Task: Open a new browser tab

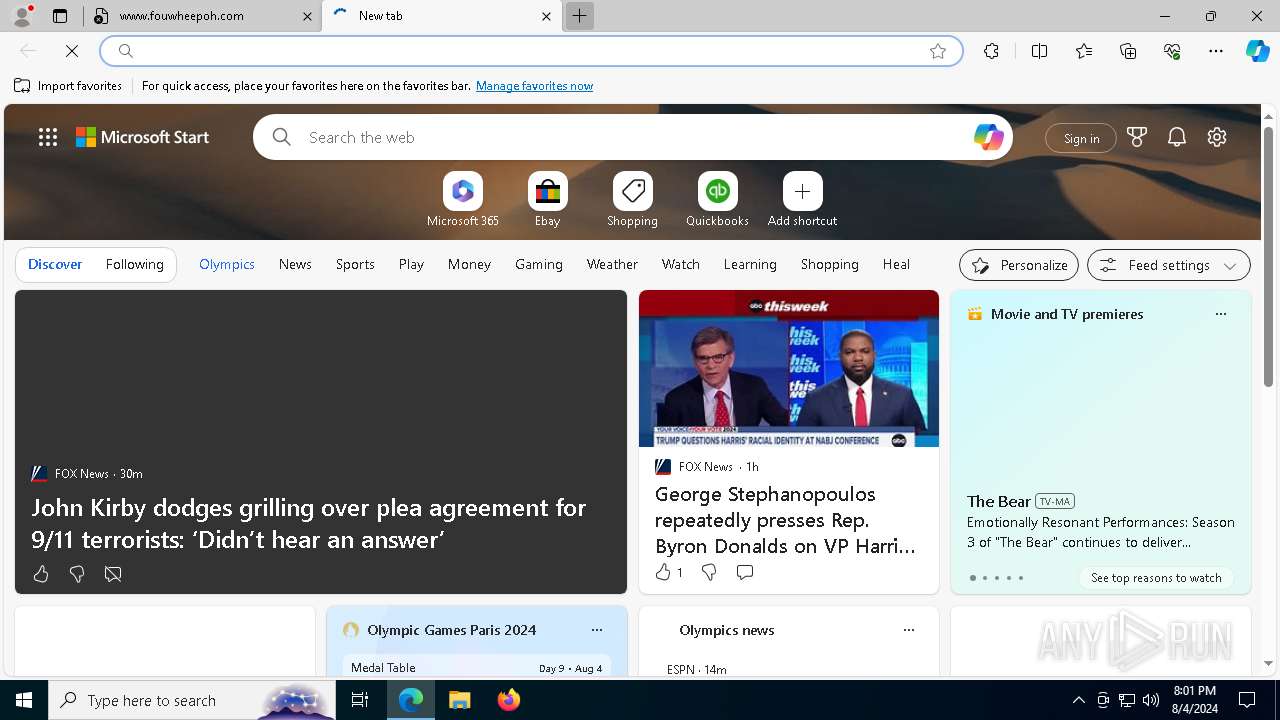Action: point(579,16)
